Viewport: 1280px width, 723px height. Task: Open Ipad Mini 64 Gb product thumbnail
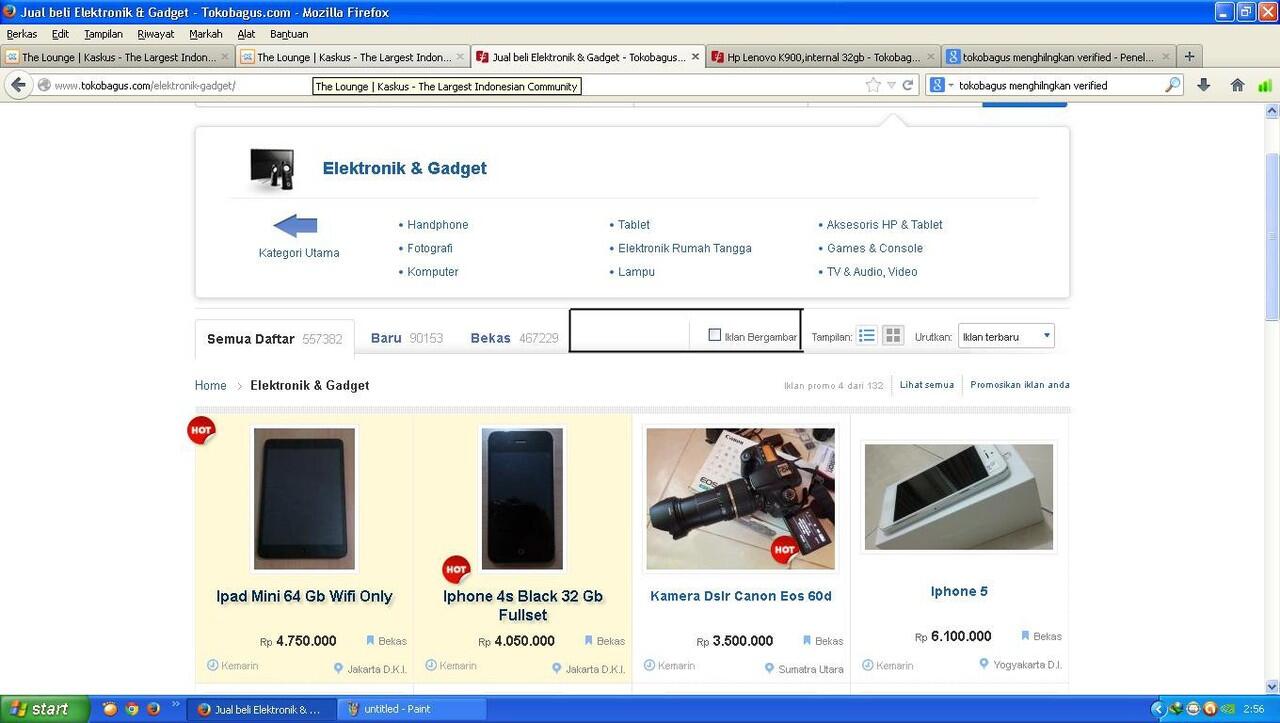[x=304, y=498]
